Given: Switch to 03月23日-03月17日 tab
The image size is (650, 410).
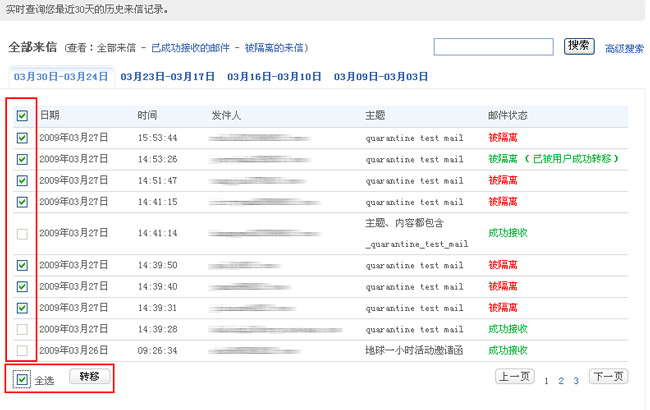Looking at the screenshot, I should [168, 77].
